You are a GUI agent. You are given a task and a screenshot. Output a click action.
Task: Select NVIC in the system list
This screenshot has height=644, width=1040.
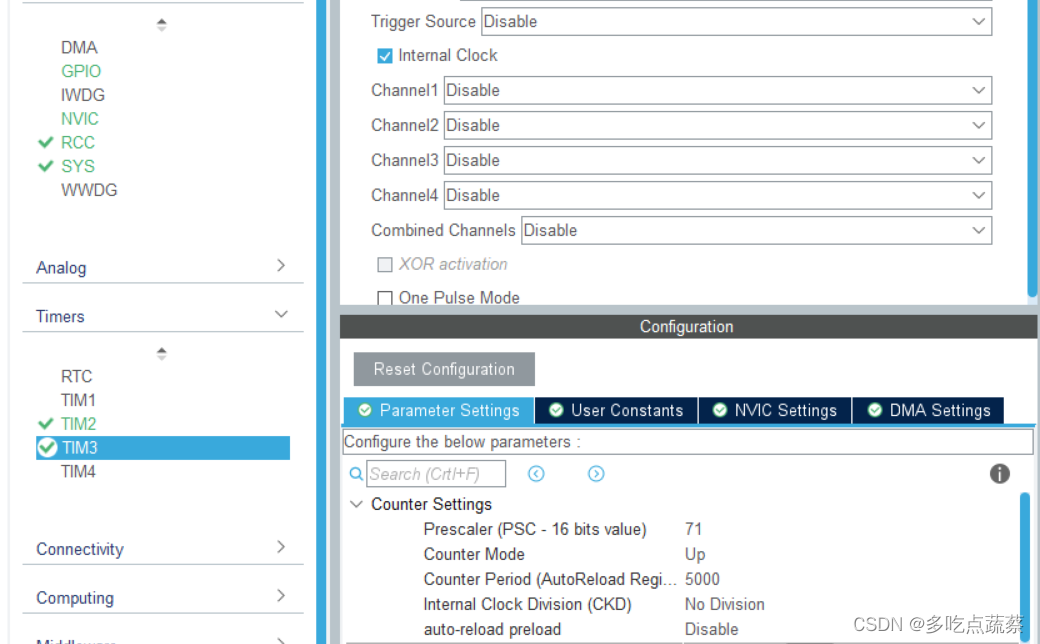click(x=80, y=119)
